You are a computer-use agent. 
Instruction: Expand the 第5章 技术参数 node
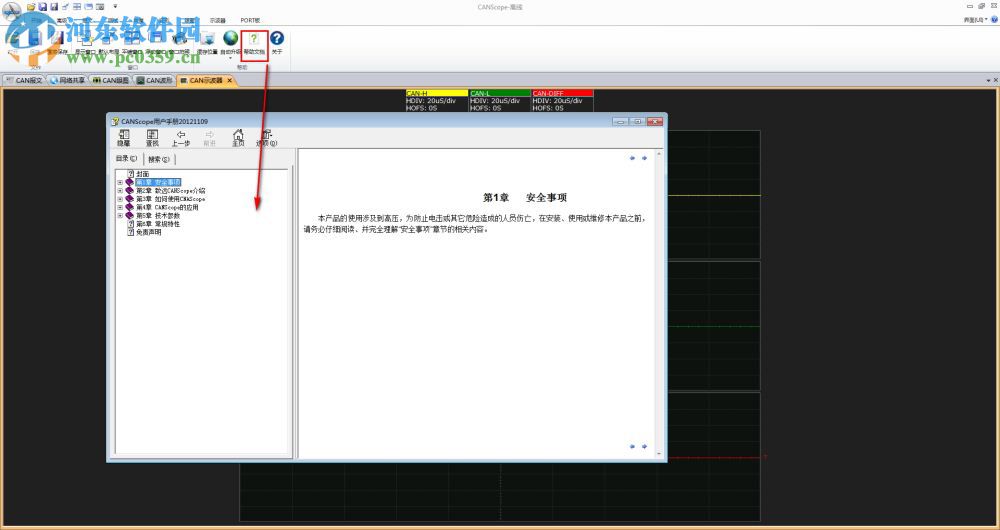coord(120,216)
